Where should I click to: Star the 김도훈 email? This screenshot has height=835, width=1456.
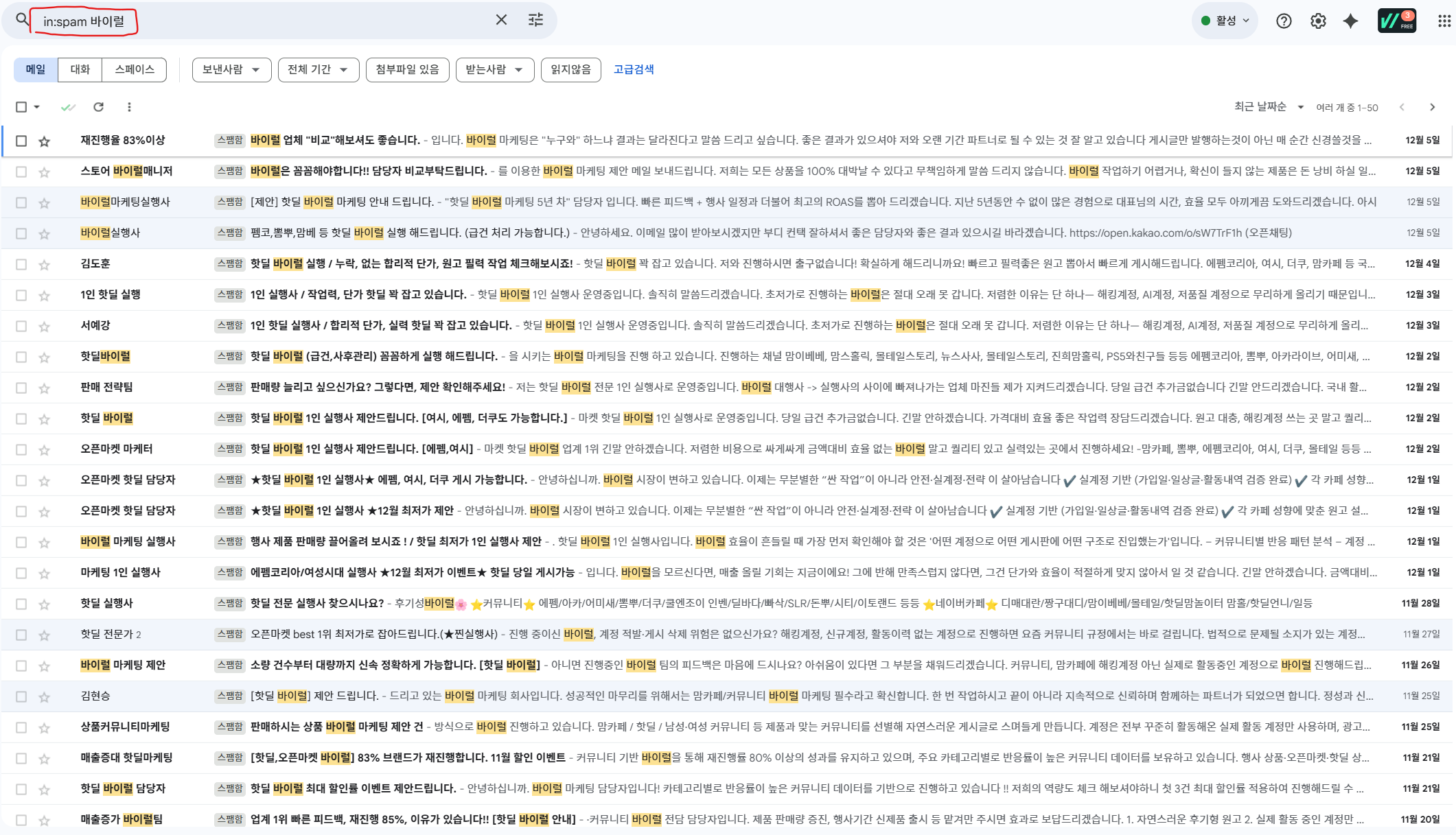(45, 265)
